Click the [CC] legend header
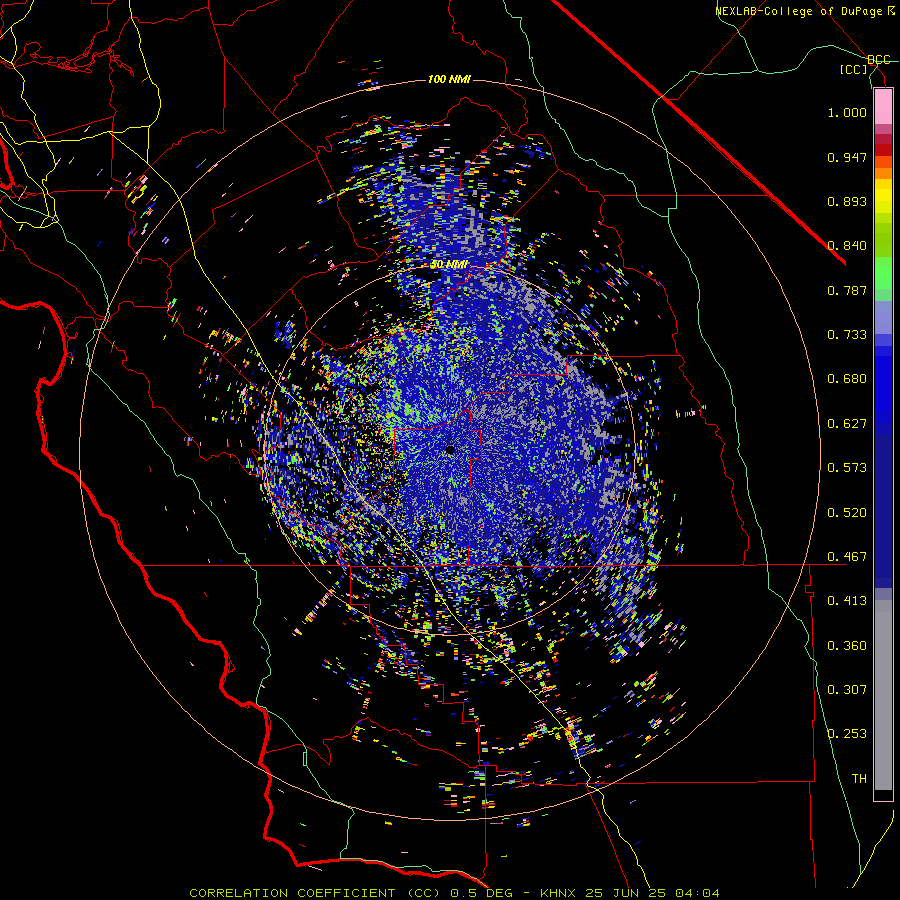This screenshot has height=900, width=900. [854, 69]
